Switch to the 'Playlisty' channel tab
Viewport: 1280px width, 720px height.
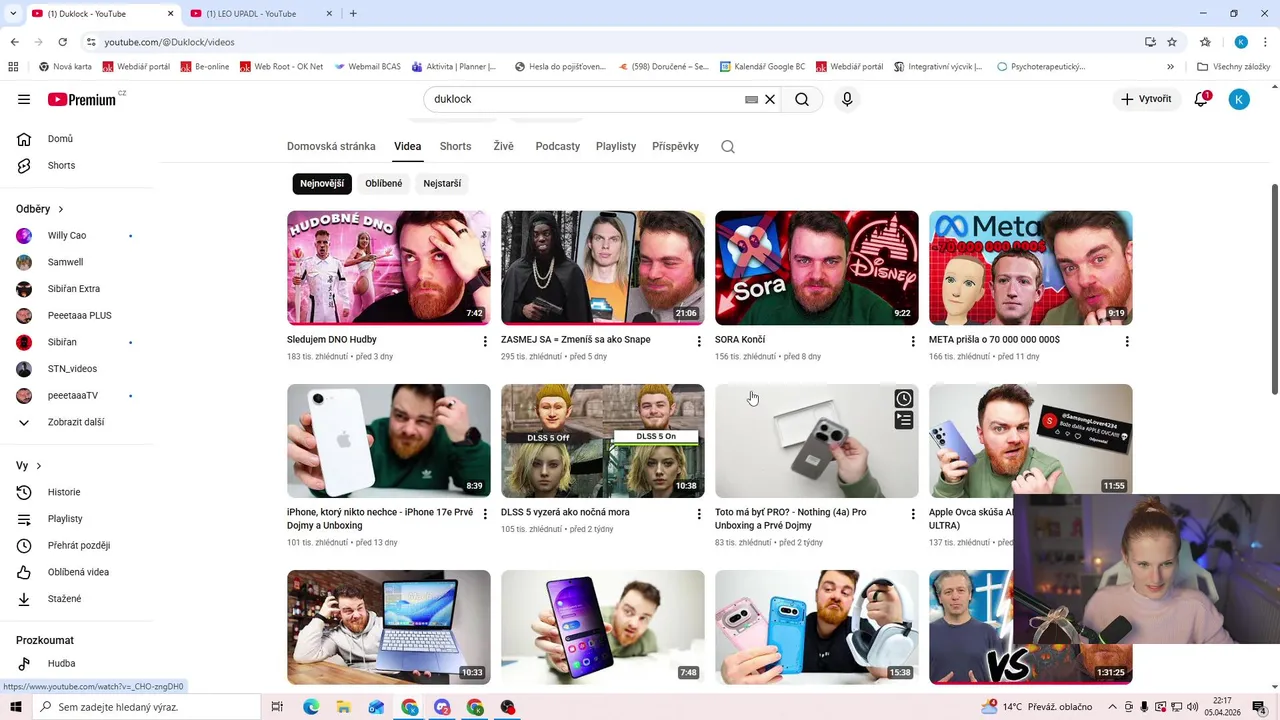pyautogui.click(x=616, y=146)
